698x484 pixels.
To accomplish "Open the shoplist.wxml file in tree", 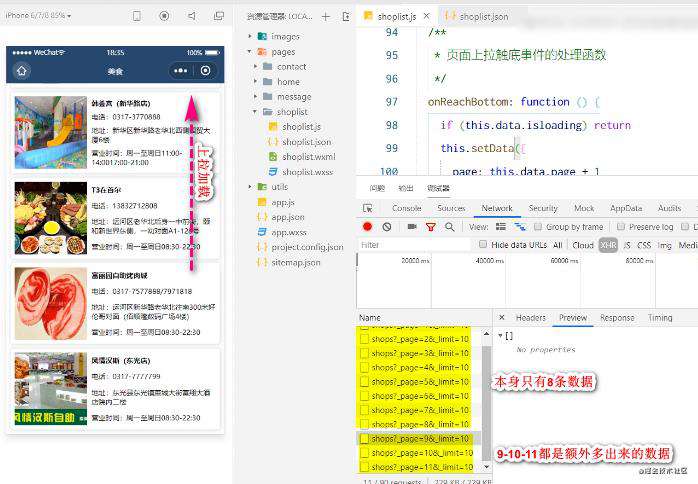I will [308, 157].
